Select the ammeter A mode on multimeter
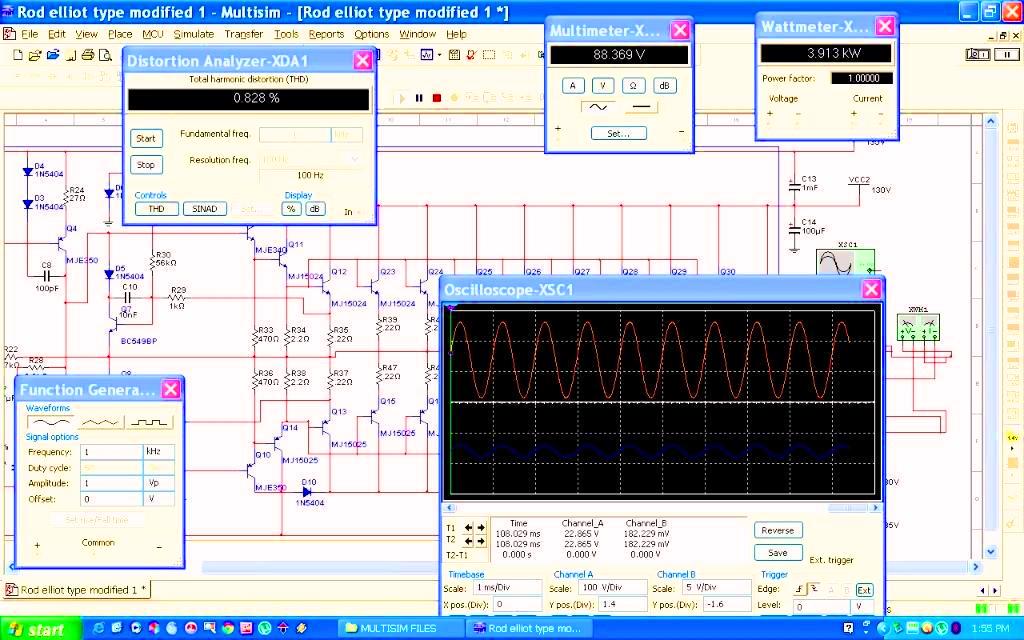1024x640 pixels. click(x=573, y=86)
